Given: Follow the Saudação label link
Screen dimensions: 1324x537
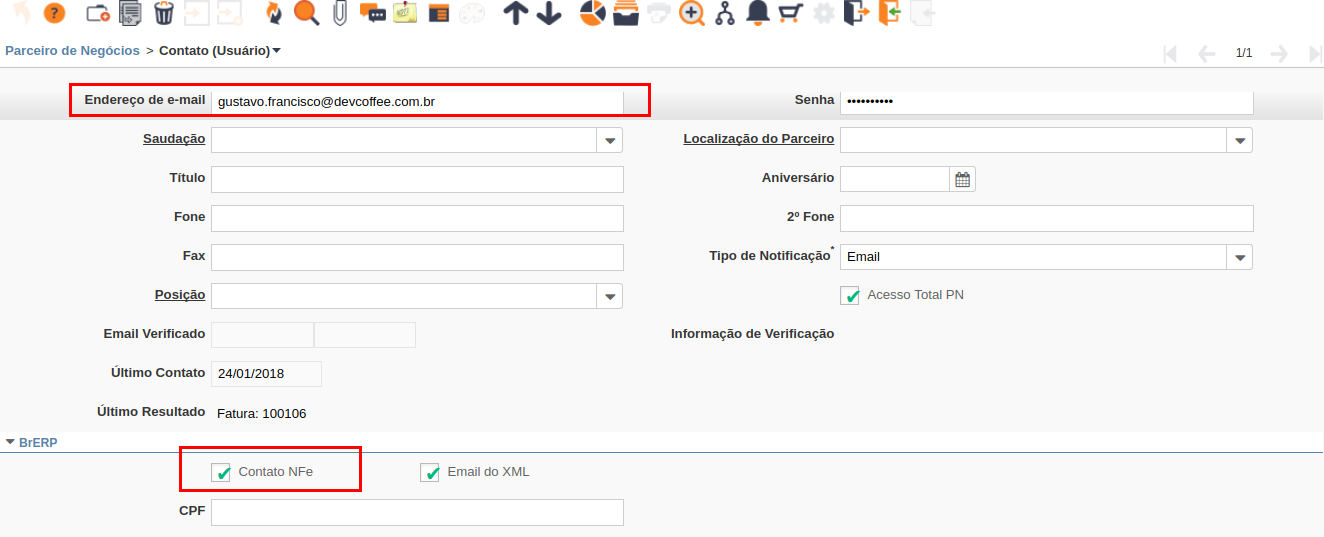Looking at the screenshot, I should tap(174, 139).
